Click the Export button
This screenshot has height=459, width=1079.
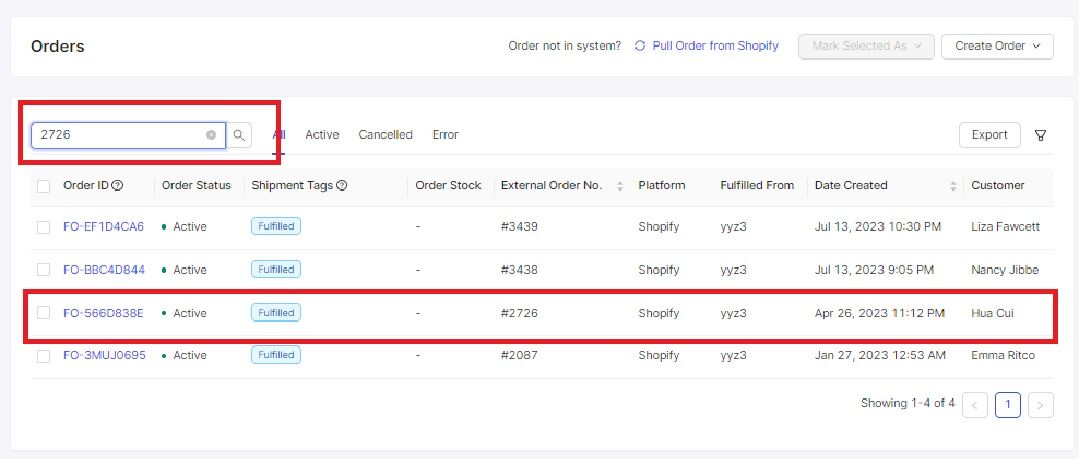tap(989, 135)
